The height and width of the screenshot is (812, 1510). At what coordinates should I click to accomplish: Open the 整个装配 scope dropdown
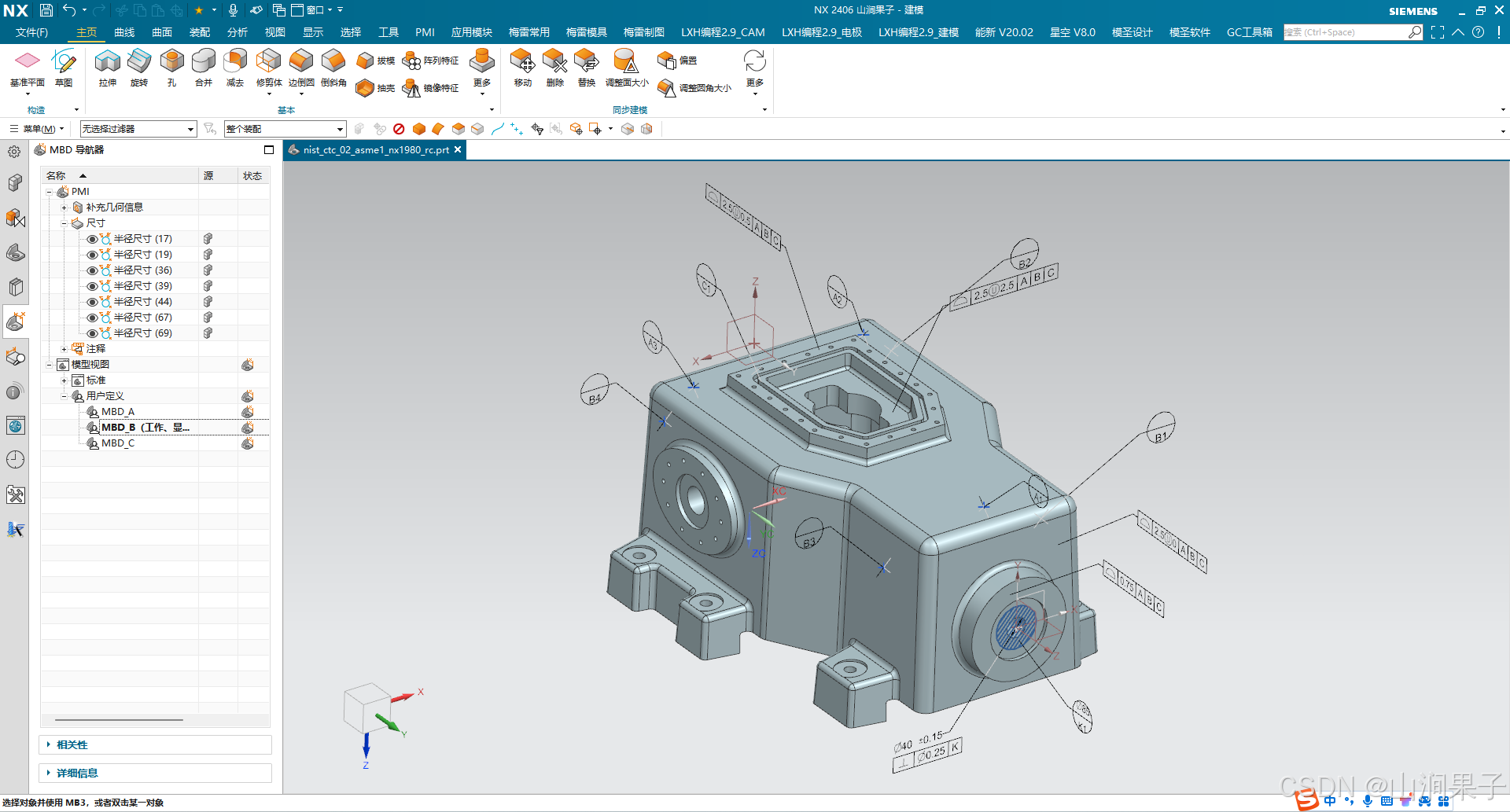pyautogui.click(x=285, y=129)
